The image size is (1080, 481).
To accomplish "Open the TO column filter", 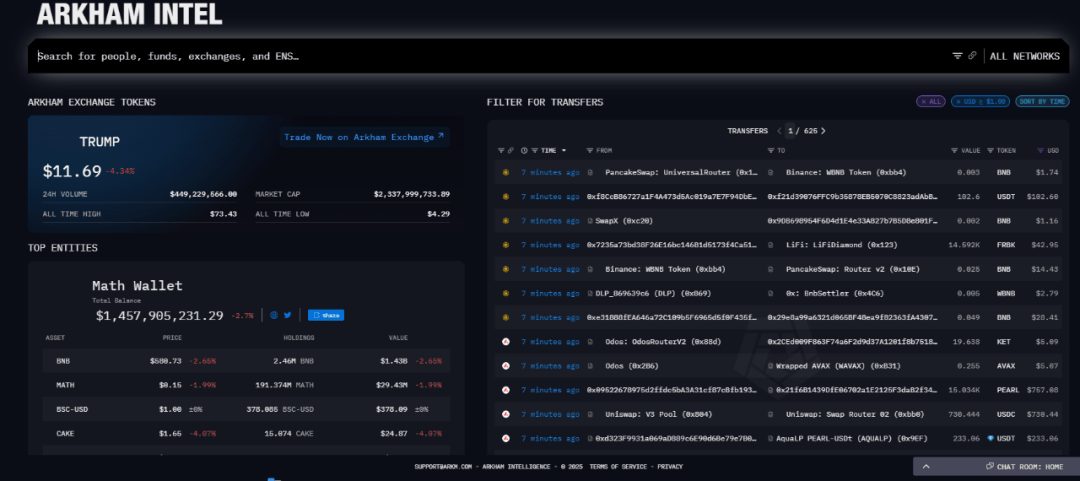I will click(771, 150).
